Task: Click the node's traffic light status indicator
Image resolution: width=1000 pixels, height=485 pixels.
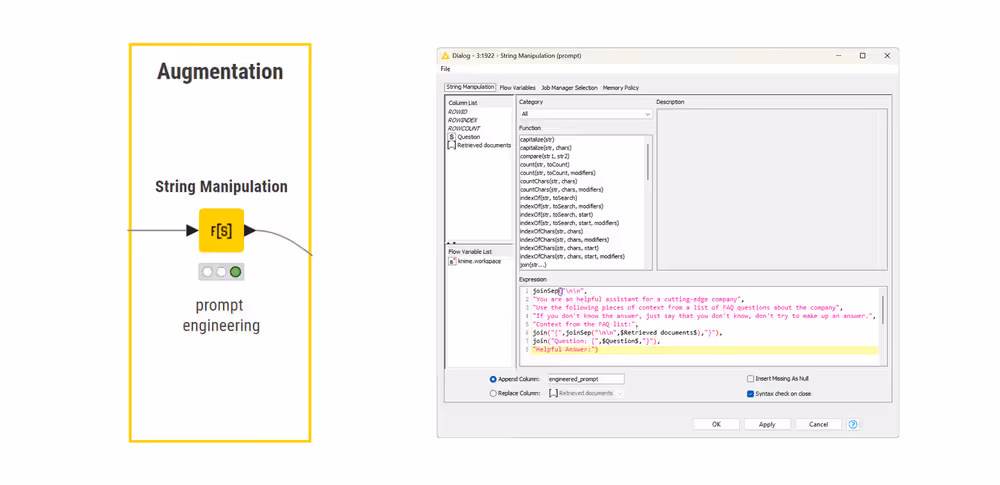Action: click(221, 272)
